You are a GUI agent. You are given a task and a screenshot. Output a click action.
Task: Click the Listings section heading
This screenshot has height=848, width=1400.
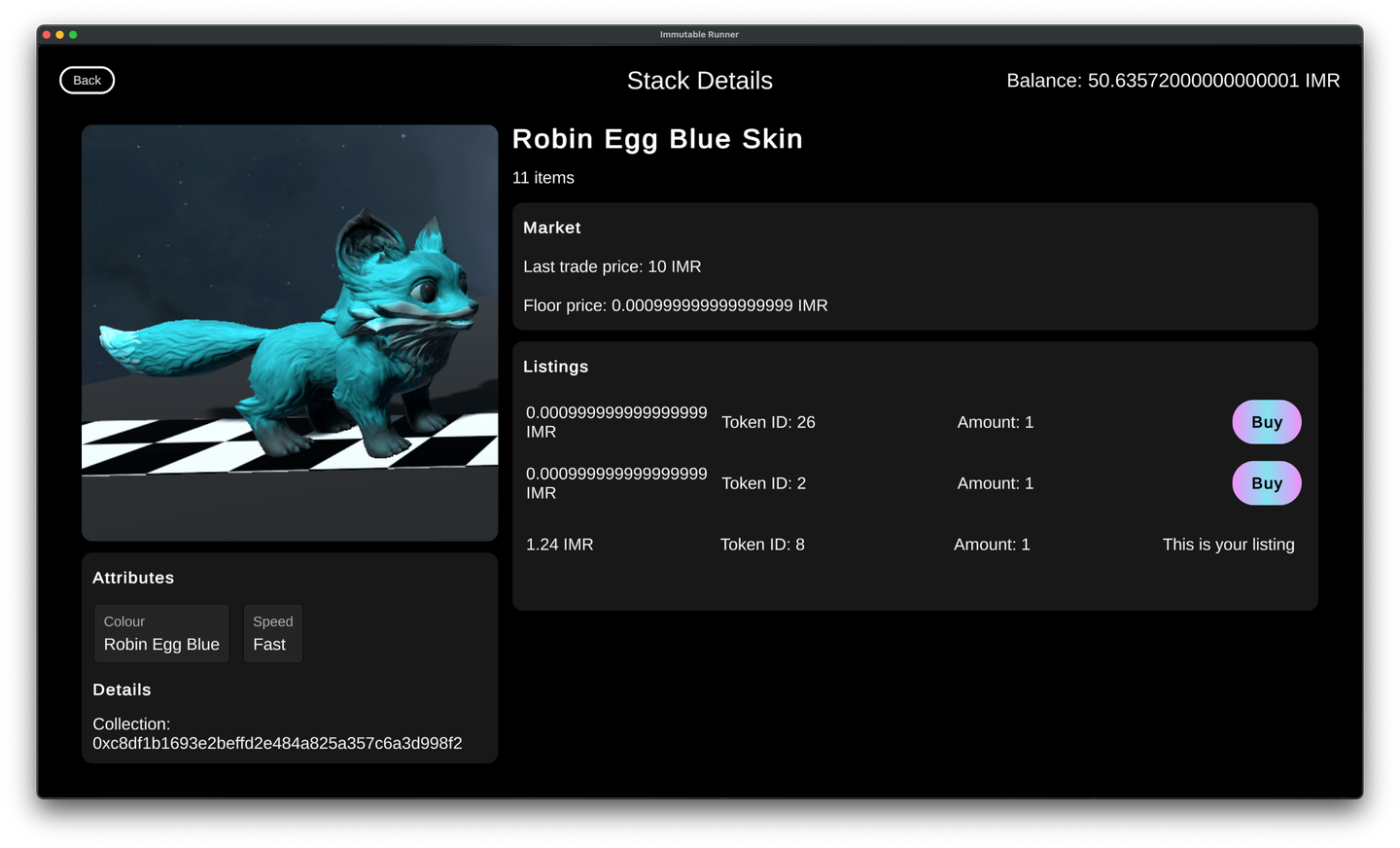tap(555, 367)
